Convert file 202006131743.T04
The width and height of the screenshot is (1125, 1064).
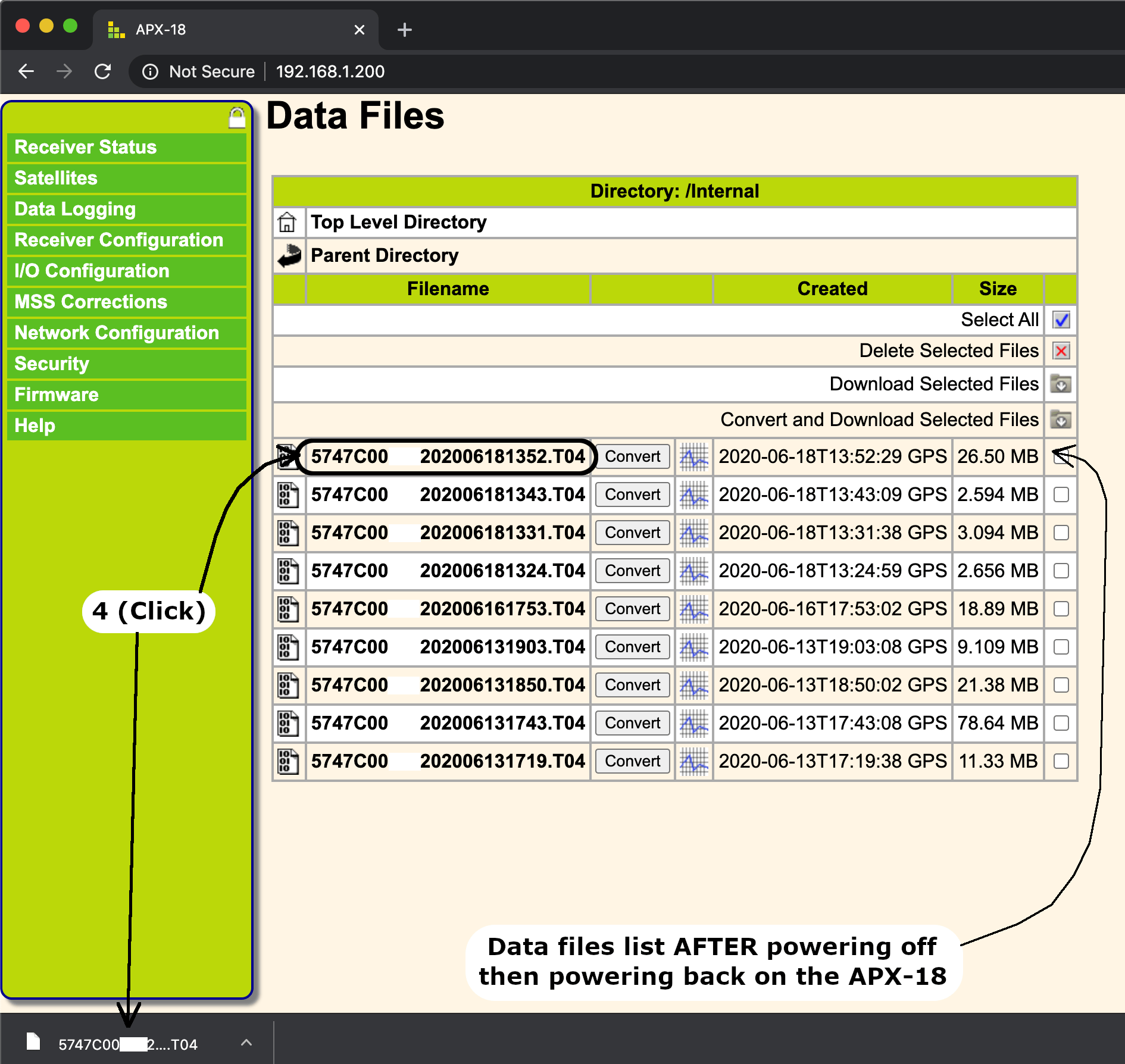[633, 724]
